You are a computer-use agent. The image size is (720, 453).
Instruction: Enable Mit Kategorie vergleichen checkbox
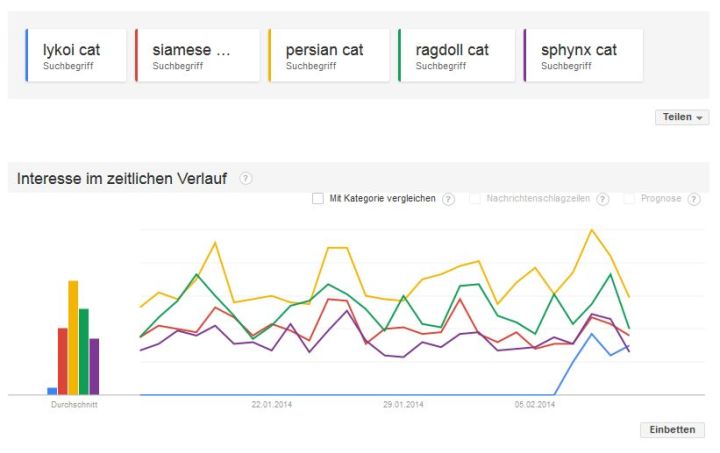click(x=318, y=199)
